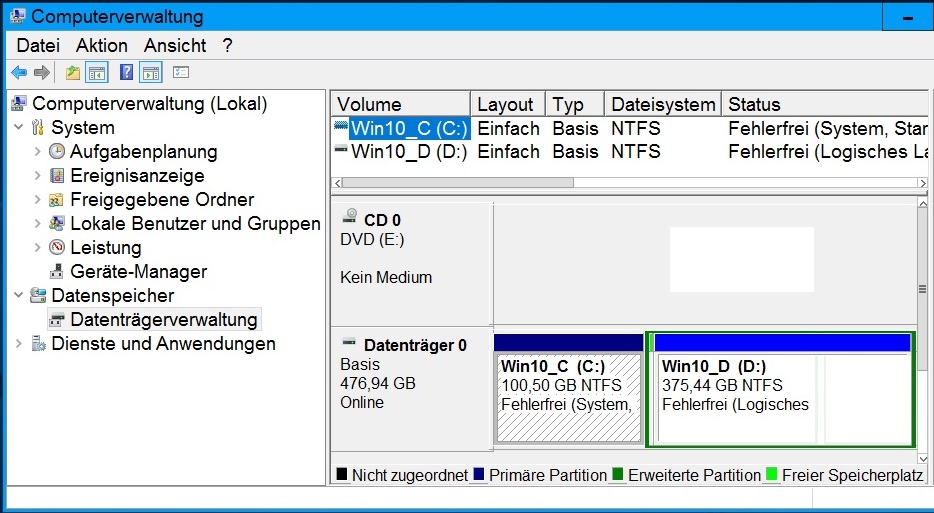The image size is (934, 513).
Task: Open the Aktion menu
Action: point(101,45)
